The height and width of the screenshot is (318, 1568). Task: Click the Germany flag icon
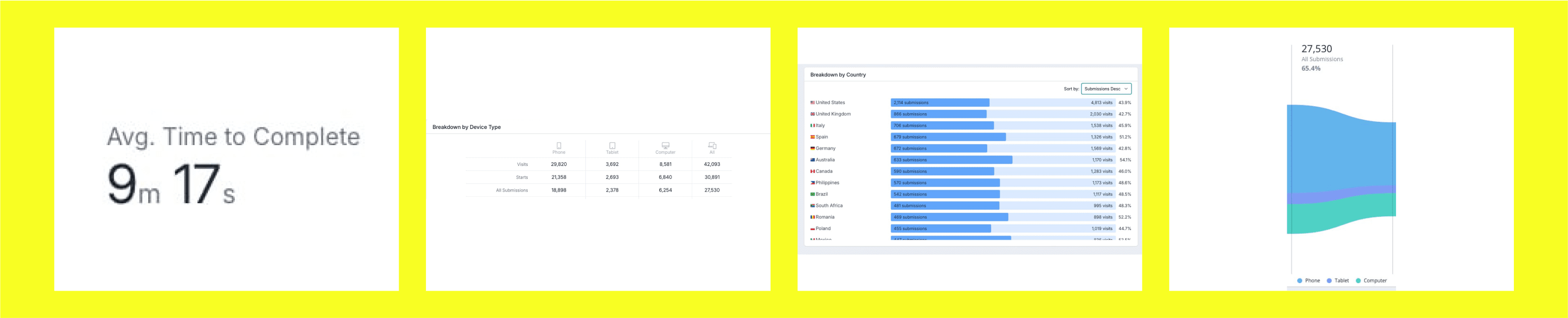pyautogui.click(x=812, y=148)
